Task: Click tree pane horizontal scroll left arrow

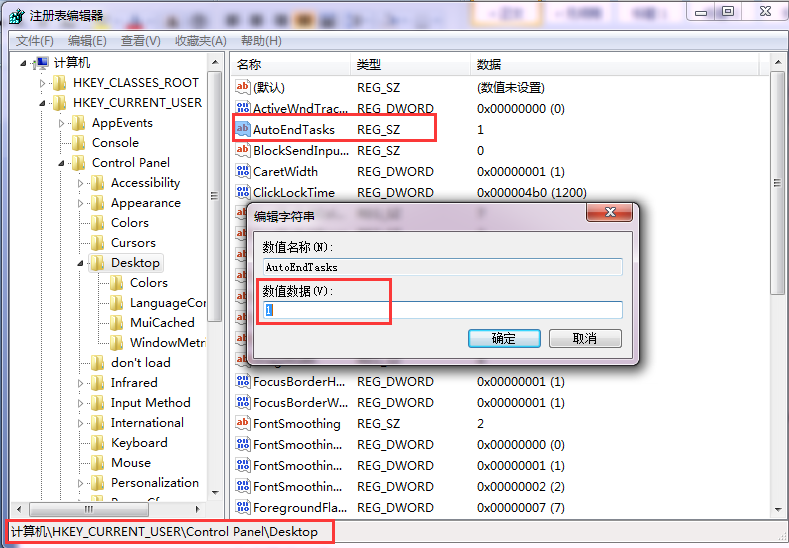Action: click(19, 509)
